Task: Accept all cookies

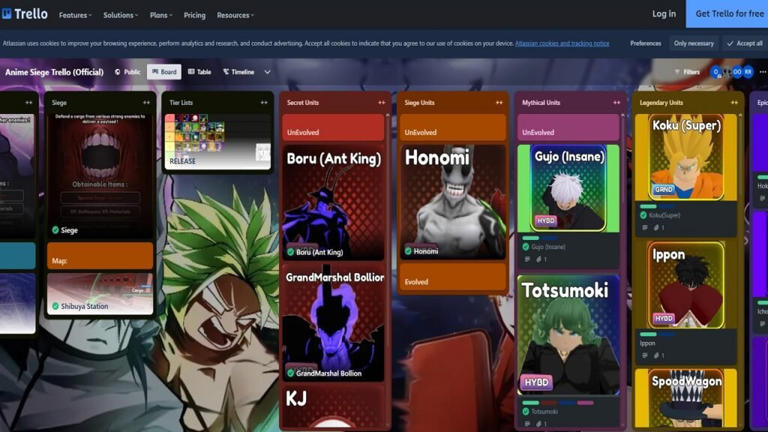Action: (745, 43)
